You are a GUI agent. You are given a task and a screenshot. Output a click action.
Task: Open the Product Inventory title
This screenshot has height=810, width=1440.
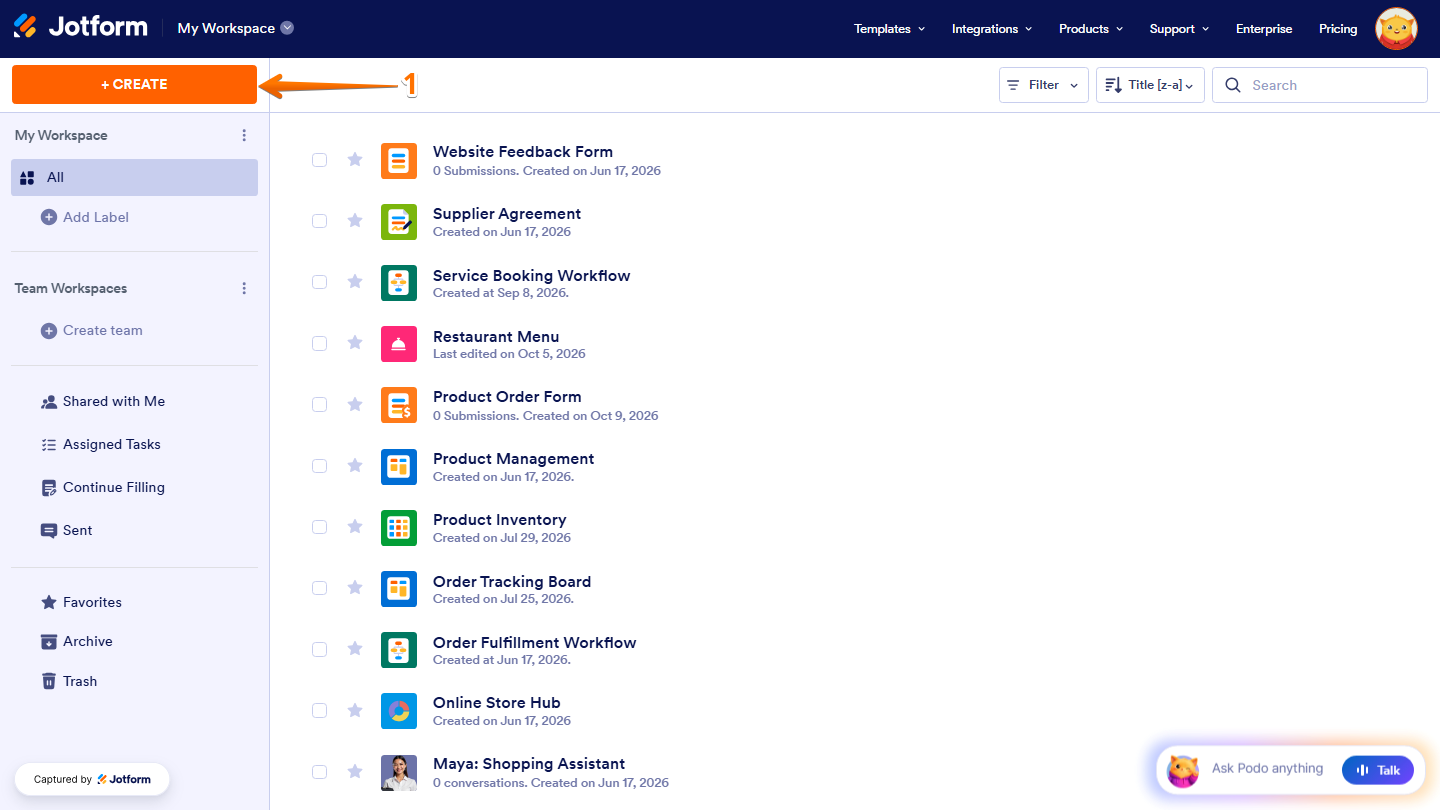(x=499, y=519)
